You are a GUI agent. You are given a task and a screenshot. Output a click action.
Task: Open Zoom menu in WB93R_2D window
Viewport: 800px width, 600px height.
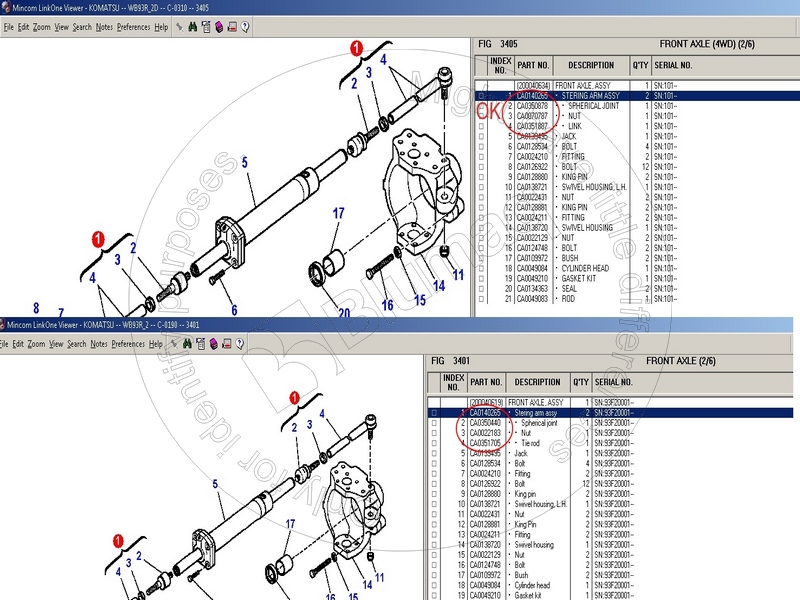(41, 27)
